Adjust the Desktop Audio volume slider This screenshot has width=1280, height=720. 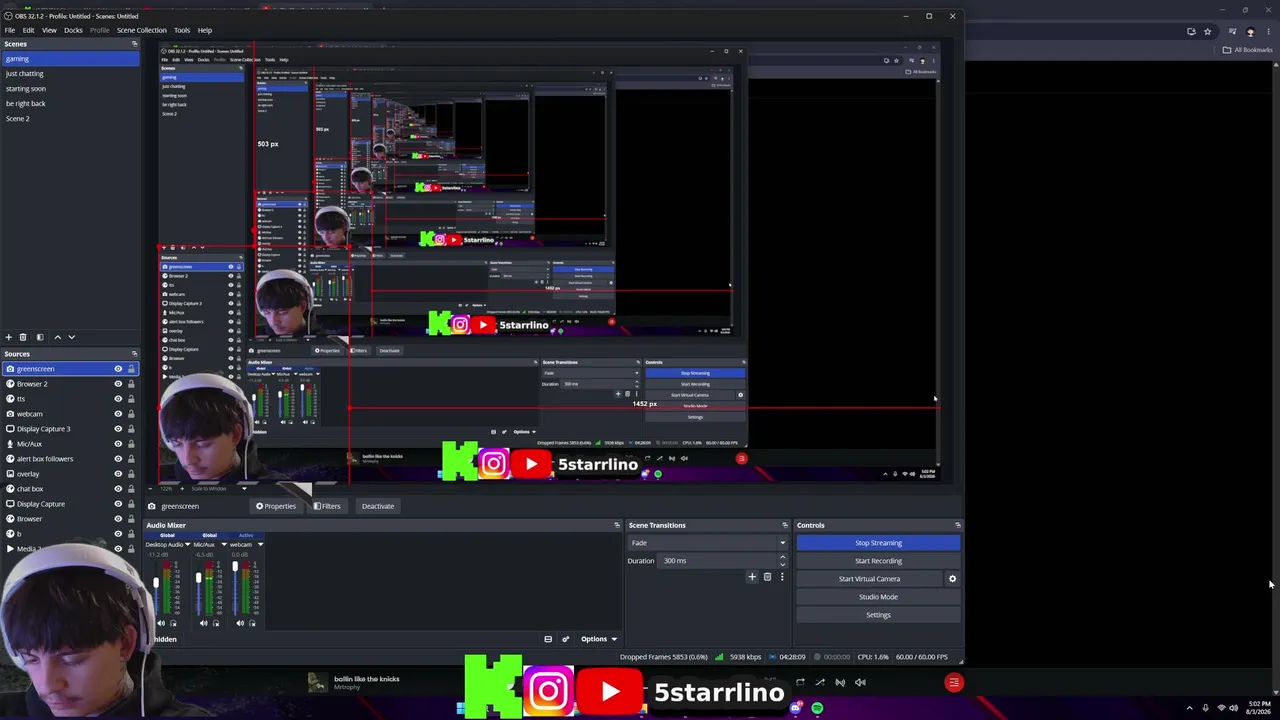(156, 585)
